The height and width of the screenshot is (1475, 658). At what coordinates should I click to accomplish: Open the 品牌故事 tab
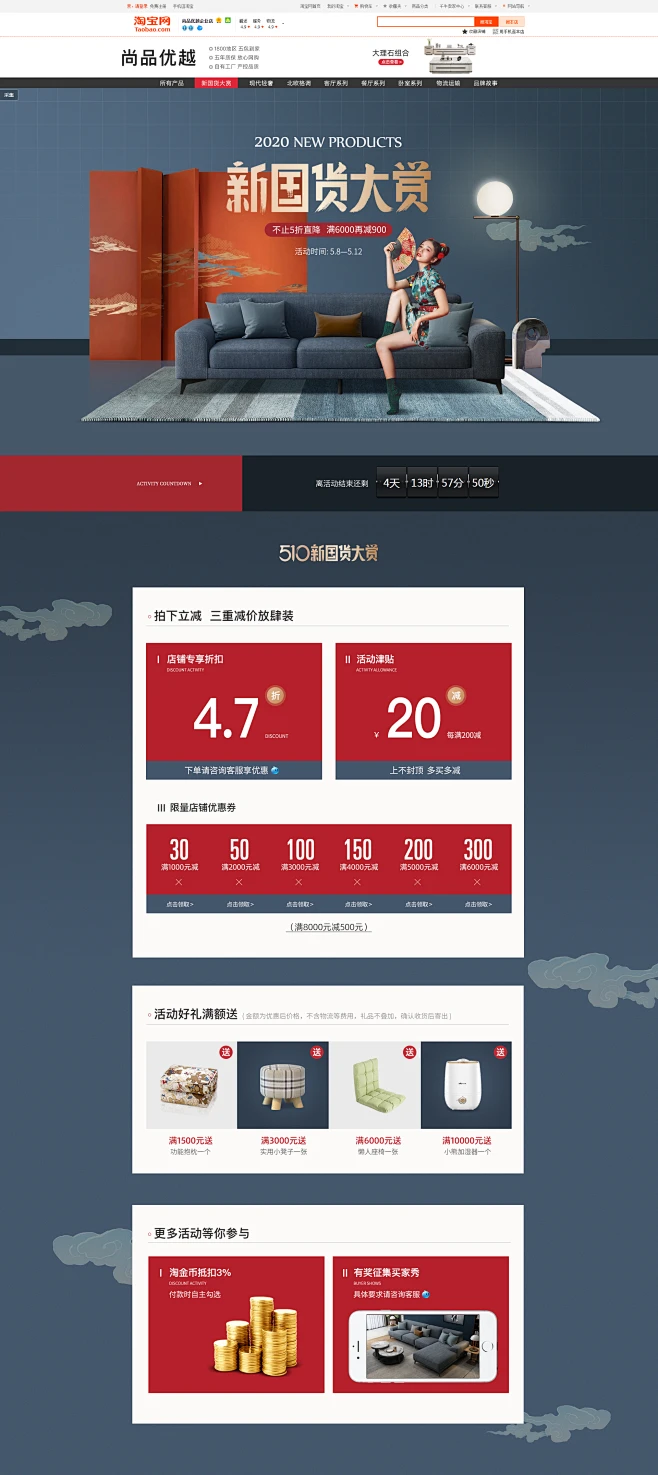(x=485, y=83)
